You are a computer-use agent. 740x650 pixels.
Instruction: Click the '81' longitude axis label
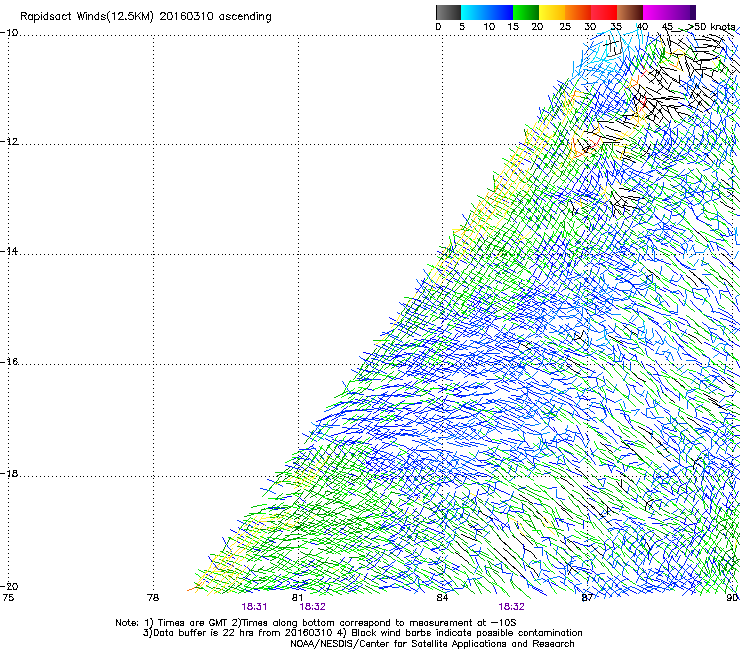pos(297,598)
